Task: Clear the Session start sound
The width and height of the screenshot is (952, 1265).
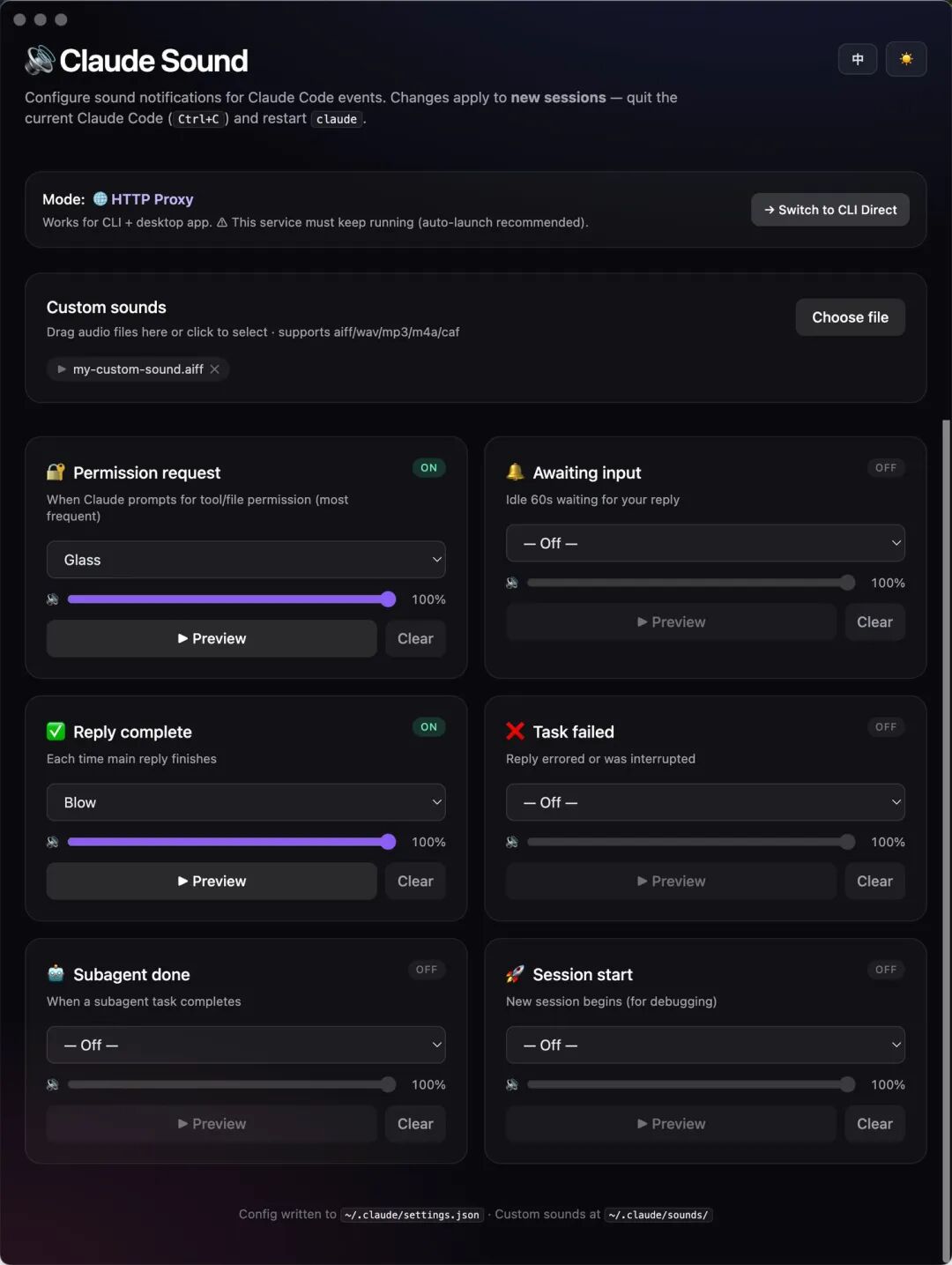Action: (x=874, y=1123)
